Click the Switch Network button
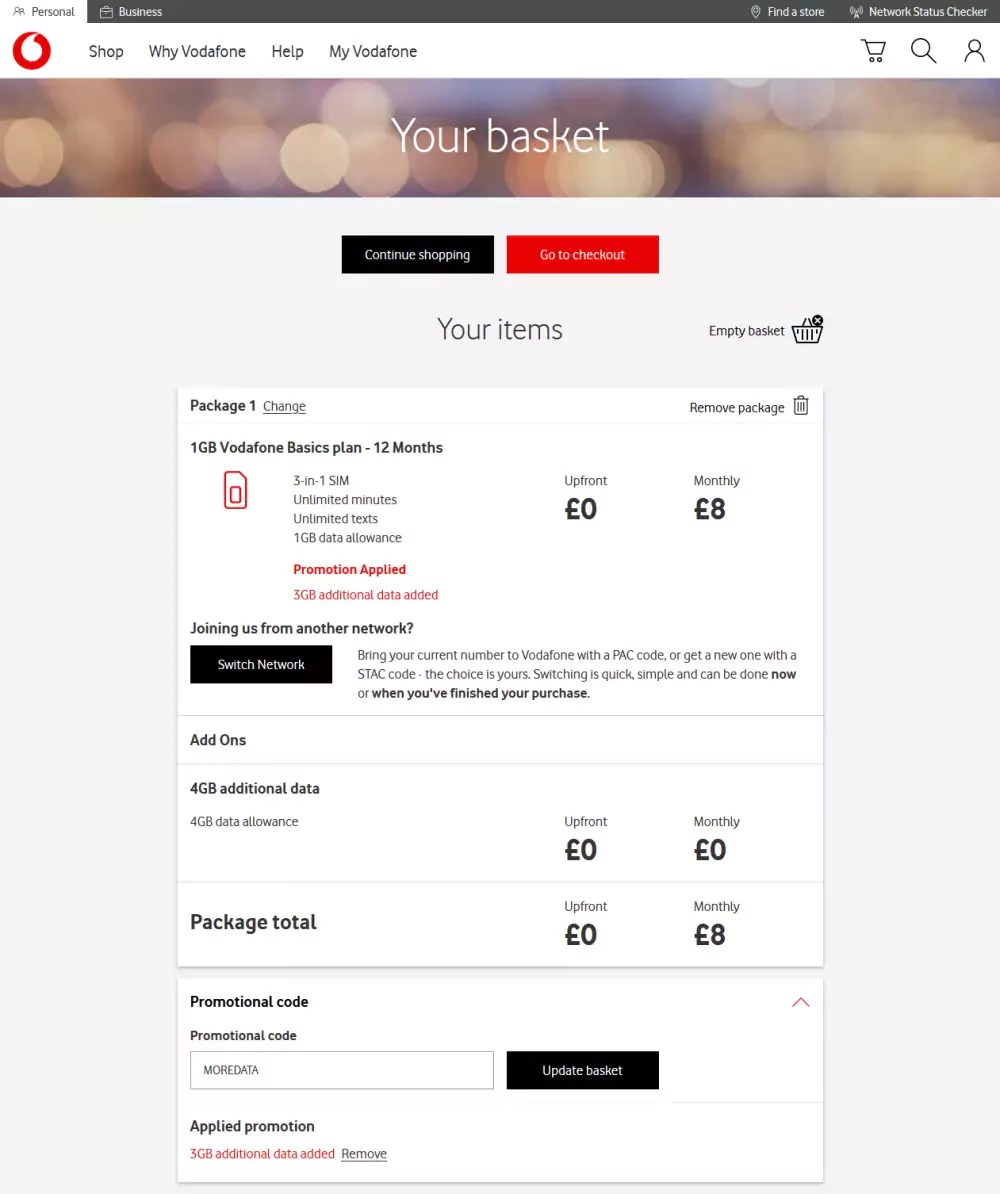 coord(261,664)
